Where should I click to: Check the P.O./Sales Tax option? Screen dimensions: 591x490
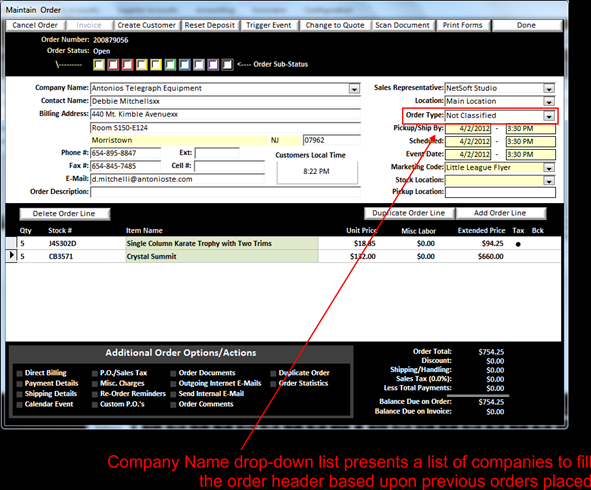(95, 374)
